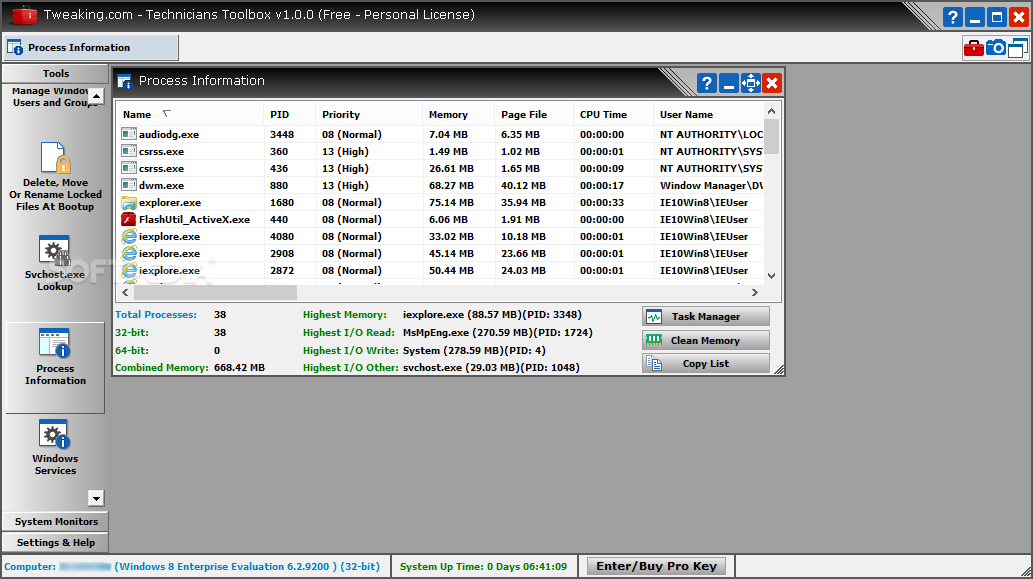
Task: Open main window help question mark
Action: click(953, 17)
